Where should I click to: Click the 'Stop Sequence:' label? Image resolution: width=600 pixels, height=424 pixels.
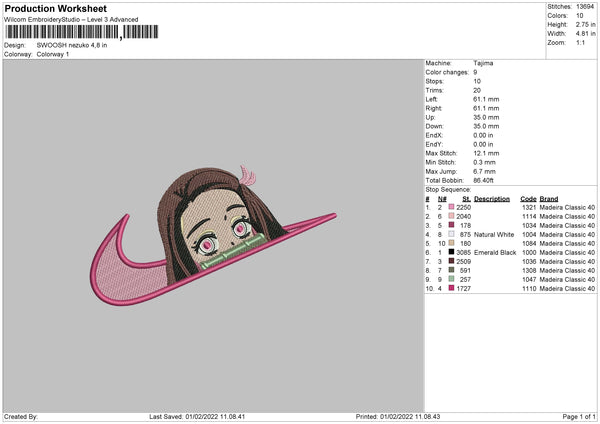[x=448, y=189]
